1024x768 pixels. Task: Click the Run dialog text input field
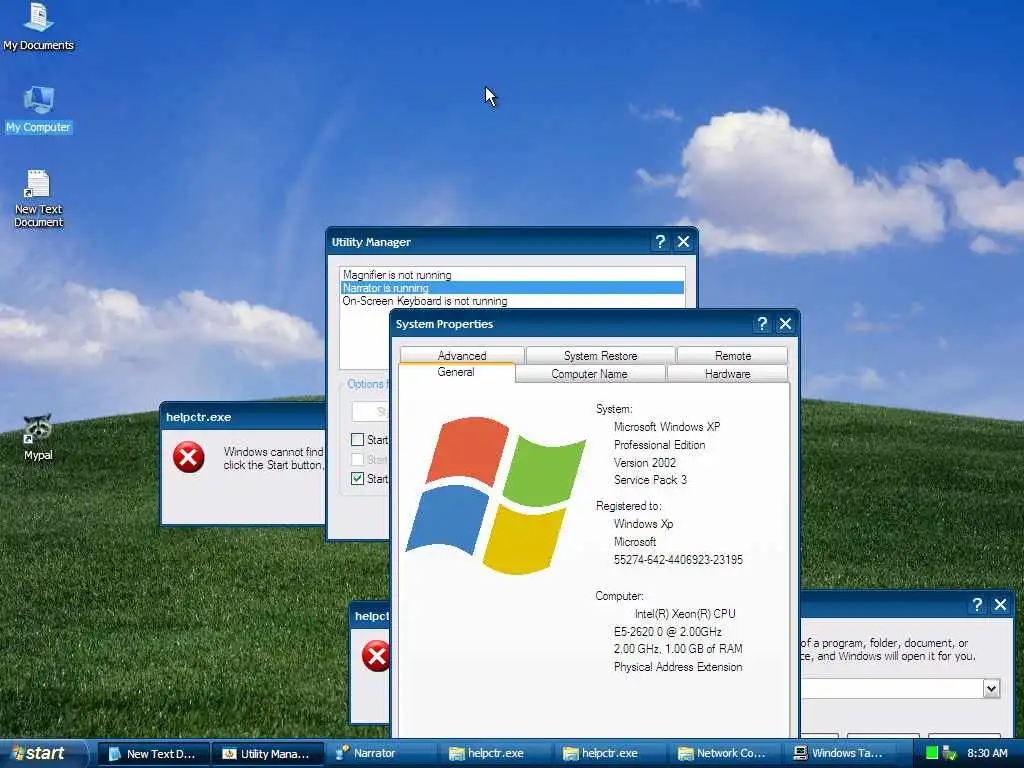point(892,688)
